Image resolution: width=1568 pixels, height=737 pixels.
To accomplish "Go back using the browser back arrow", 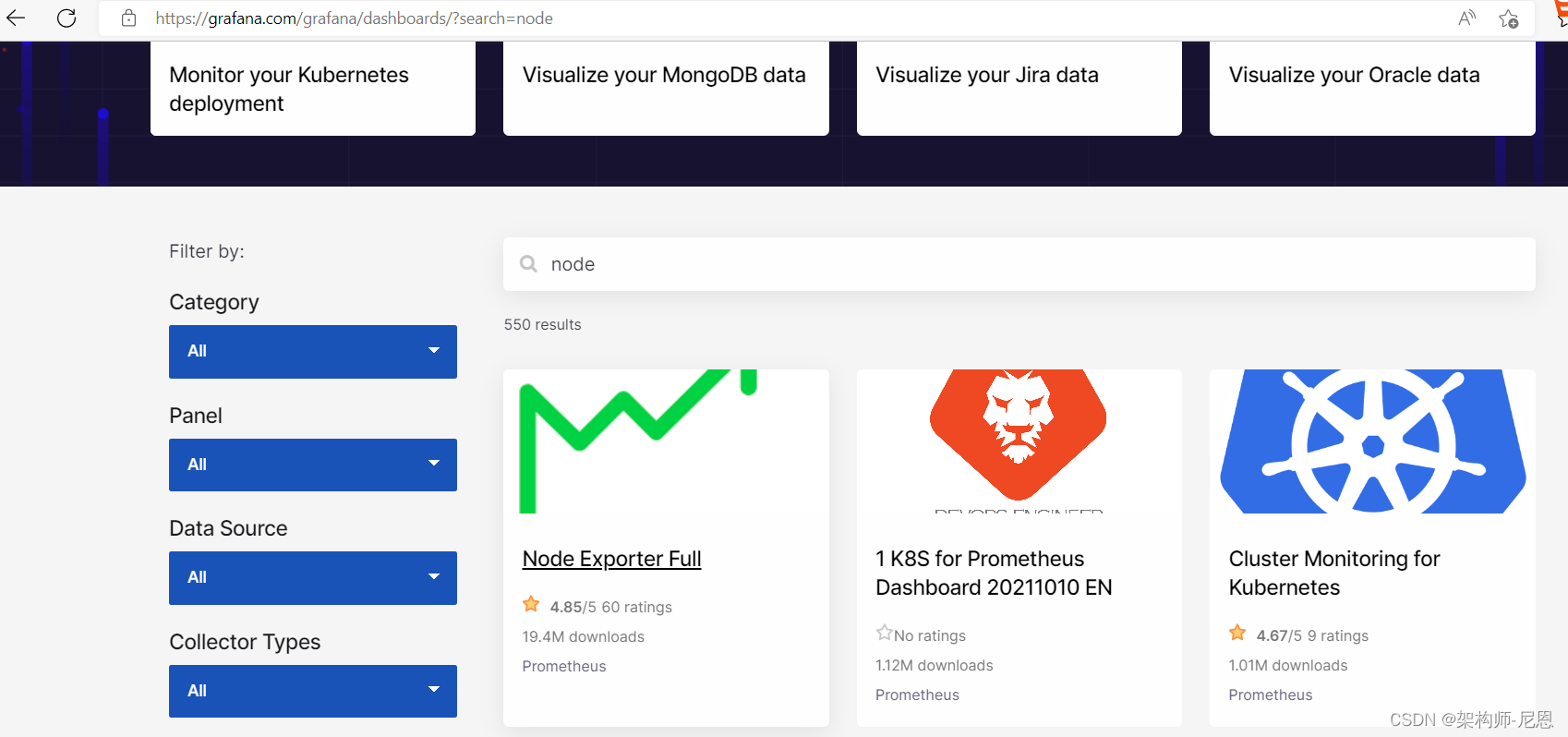I will (x=16, y=18).
